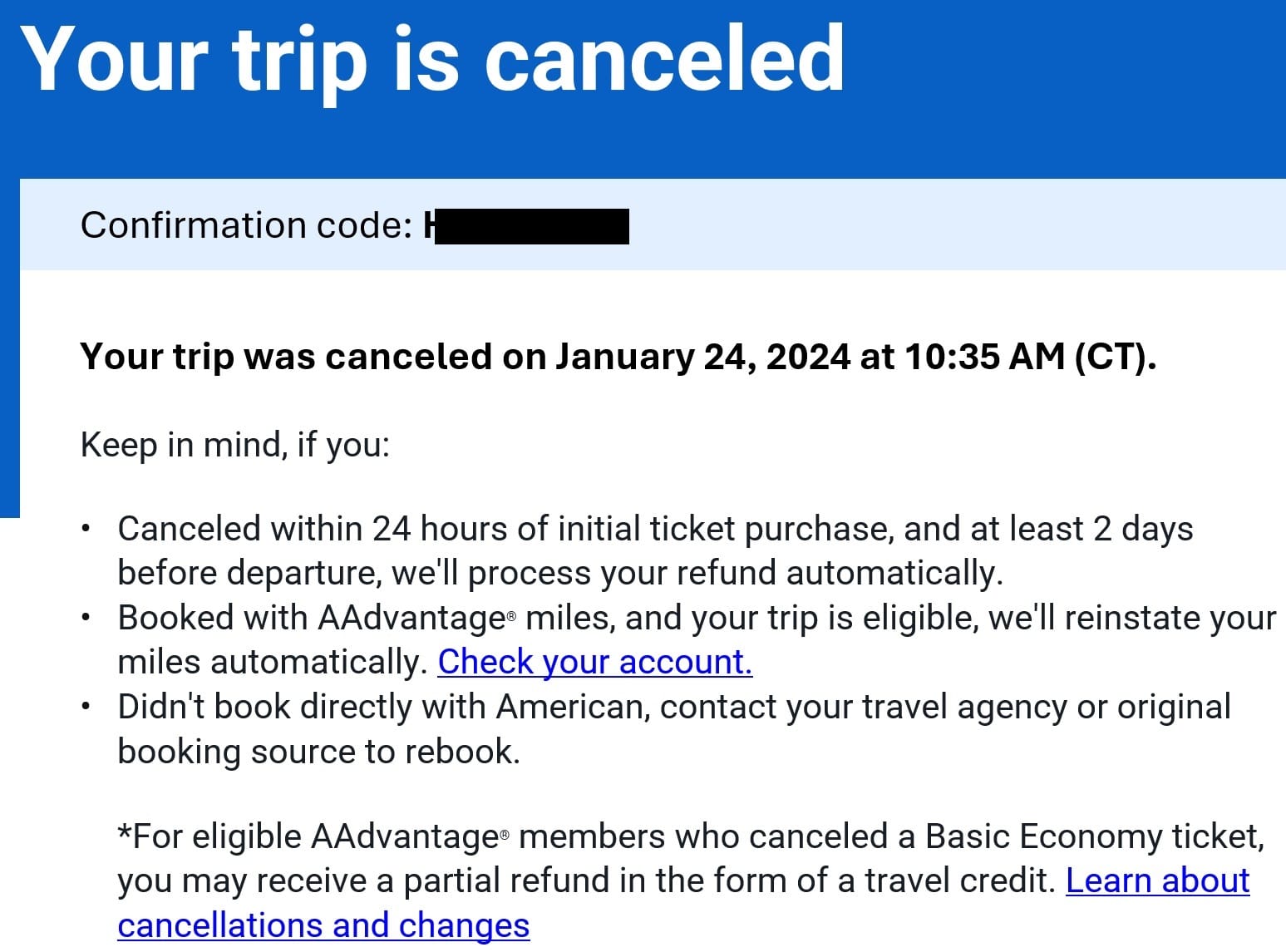1286x952 pixels.
Task: Click the bullet dot before "Canceled within 24 hours"
Action: coord(86,529)
